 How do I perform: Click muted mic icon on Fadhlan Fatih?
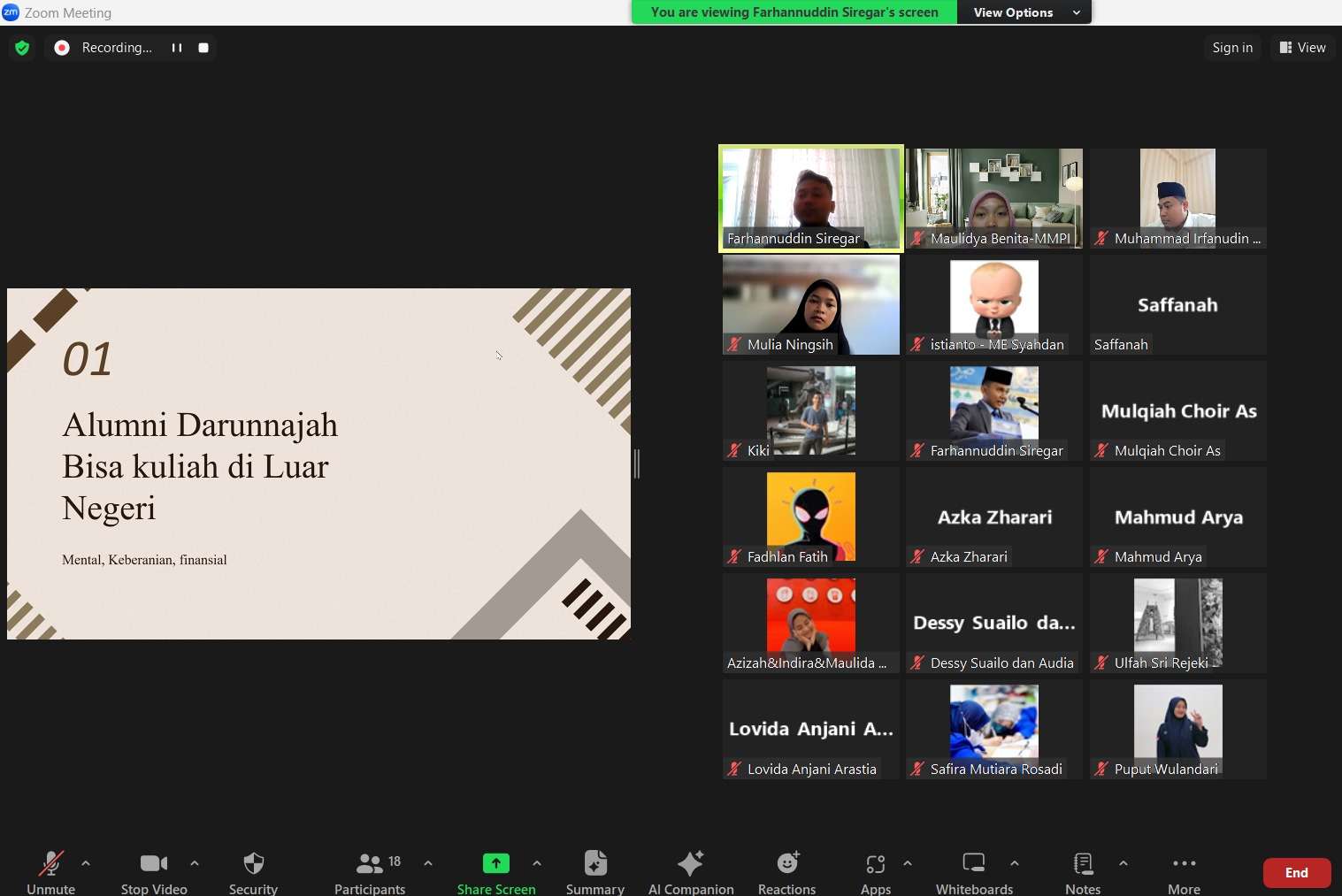[x=734, y=556]
